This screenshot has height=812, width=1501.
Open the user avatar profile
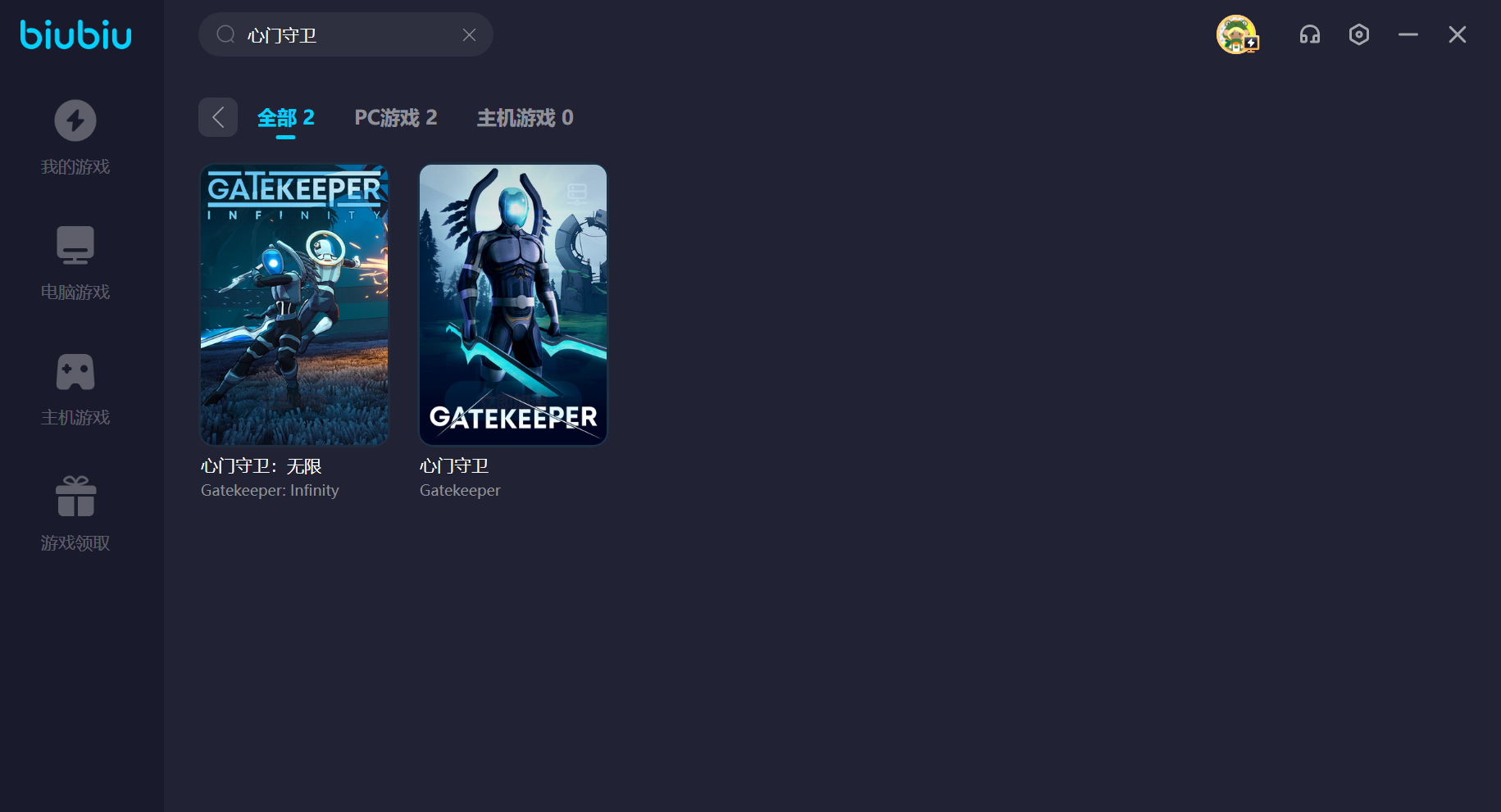(x=1237, y=34)
